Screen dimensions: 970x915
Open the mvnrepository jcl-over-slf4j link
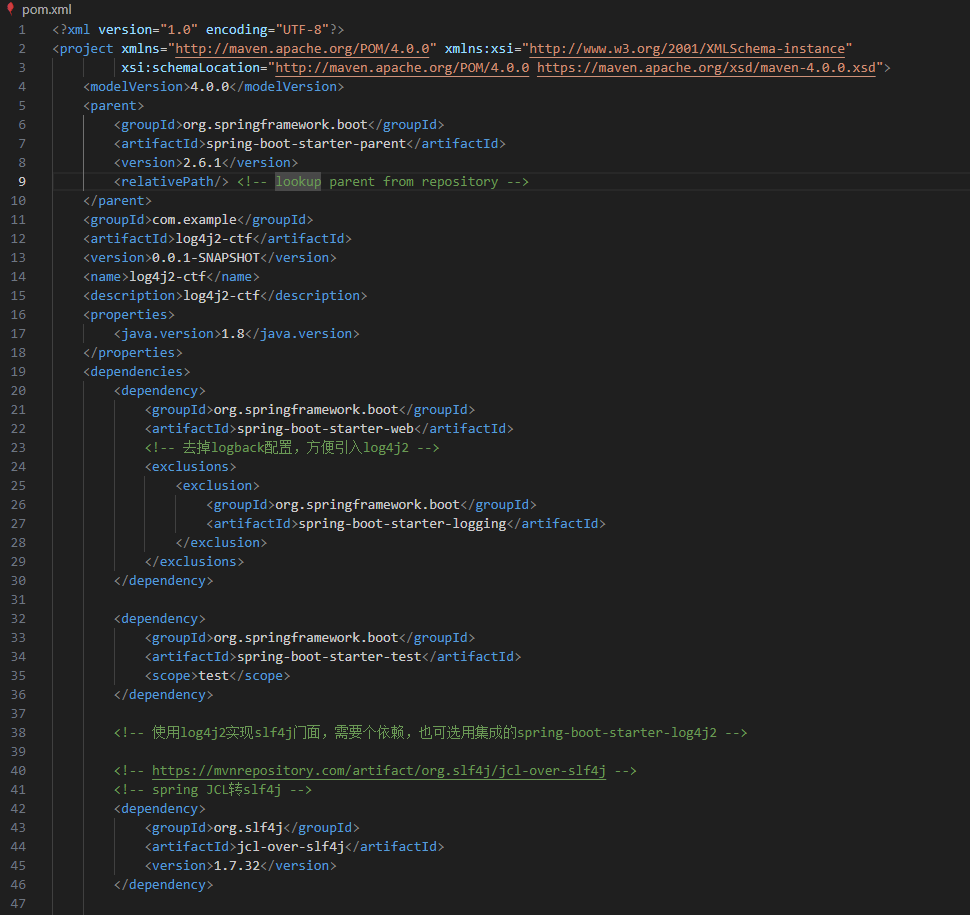tap(379, 770)
